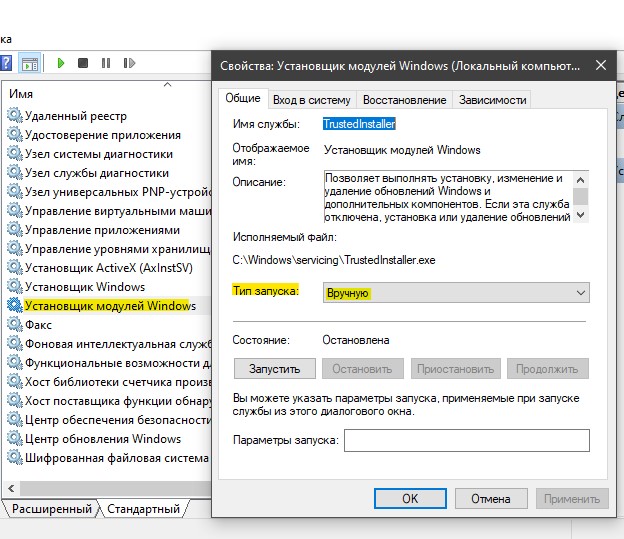This screenshot has width=624, height=539.
Task: Click gear icon of Управление приложениями
Action: pyautogui.click(x=15, y=230)
